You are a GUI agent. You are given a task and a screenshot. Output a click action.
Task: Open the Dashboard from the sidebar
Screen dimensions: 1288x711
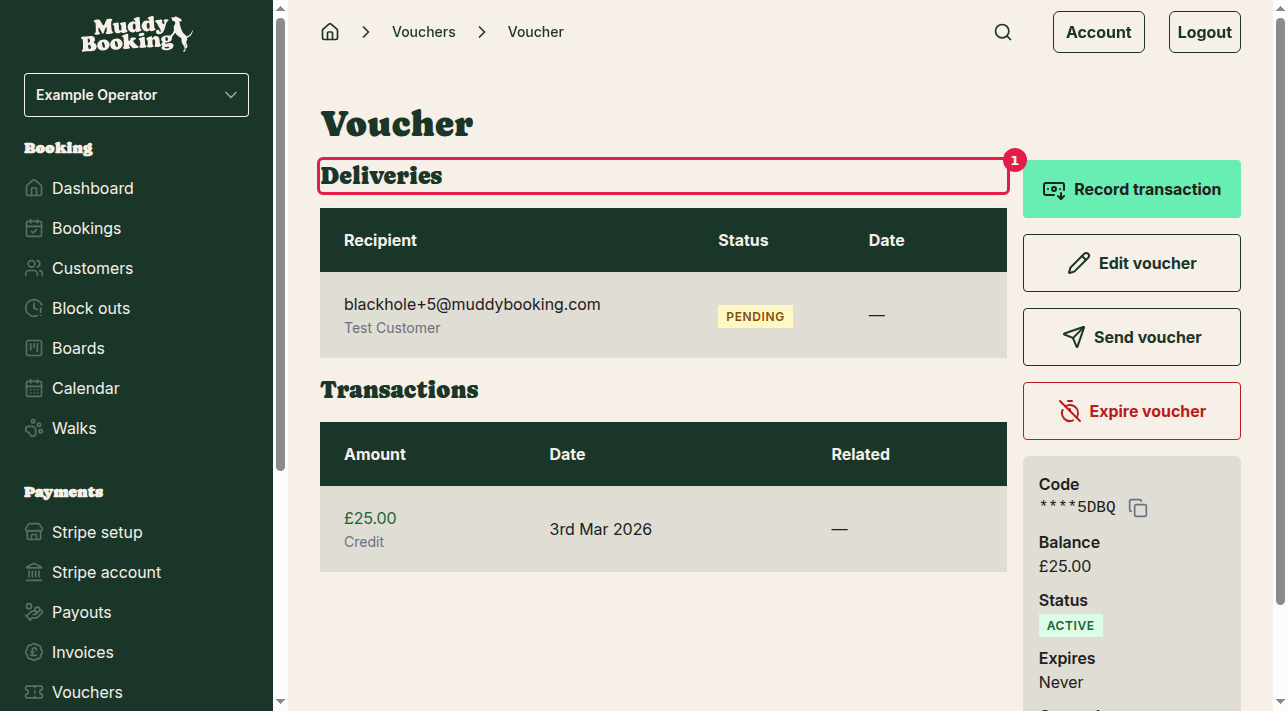92,188
